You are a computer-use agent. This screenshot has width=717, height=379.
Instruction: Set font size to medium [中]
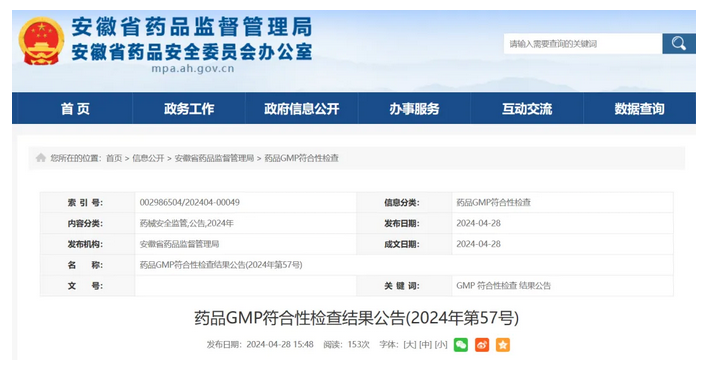pyautogui.click(x=425, y=344)
